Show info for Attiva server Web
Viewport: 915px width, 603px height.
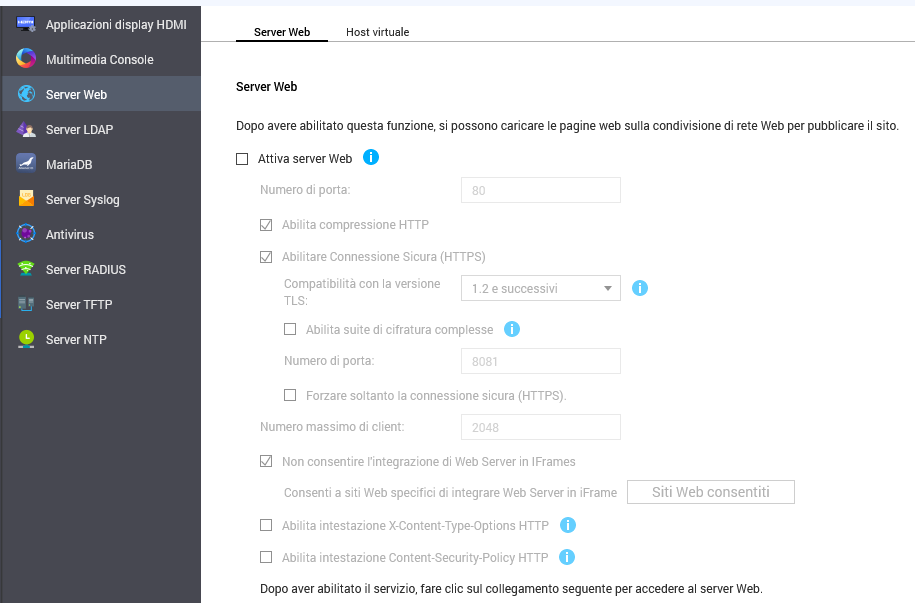point(370,157)
